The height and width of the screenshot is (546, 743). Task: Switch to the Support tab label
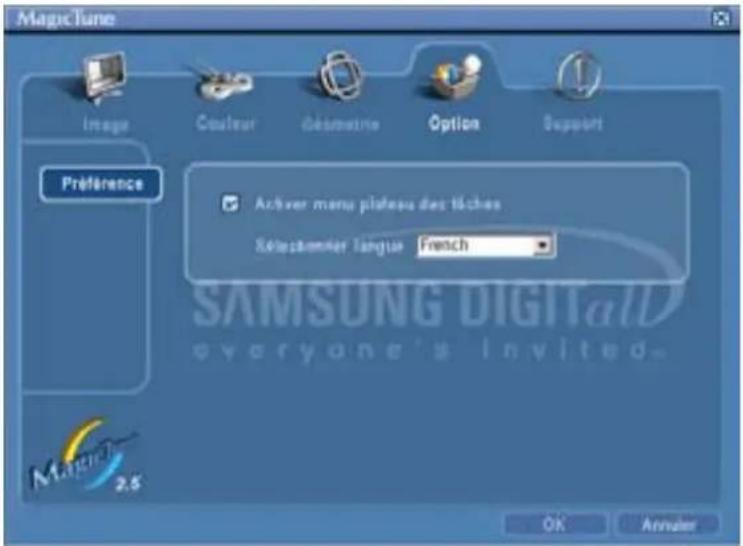tap(573, 123)
